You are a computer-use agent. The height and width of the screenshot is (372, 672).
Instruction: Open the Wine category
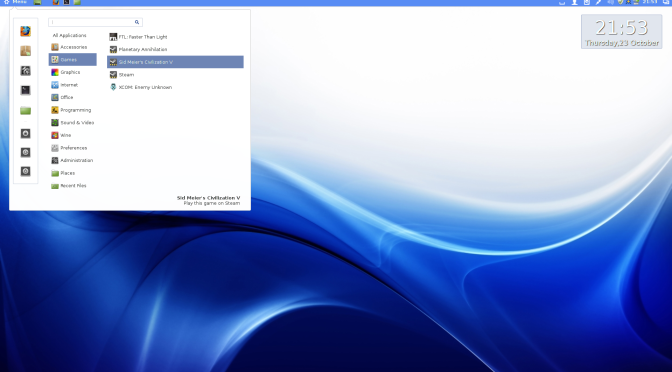coord(72,135)
